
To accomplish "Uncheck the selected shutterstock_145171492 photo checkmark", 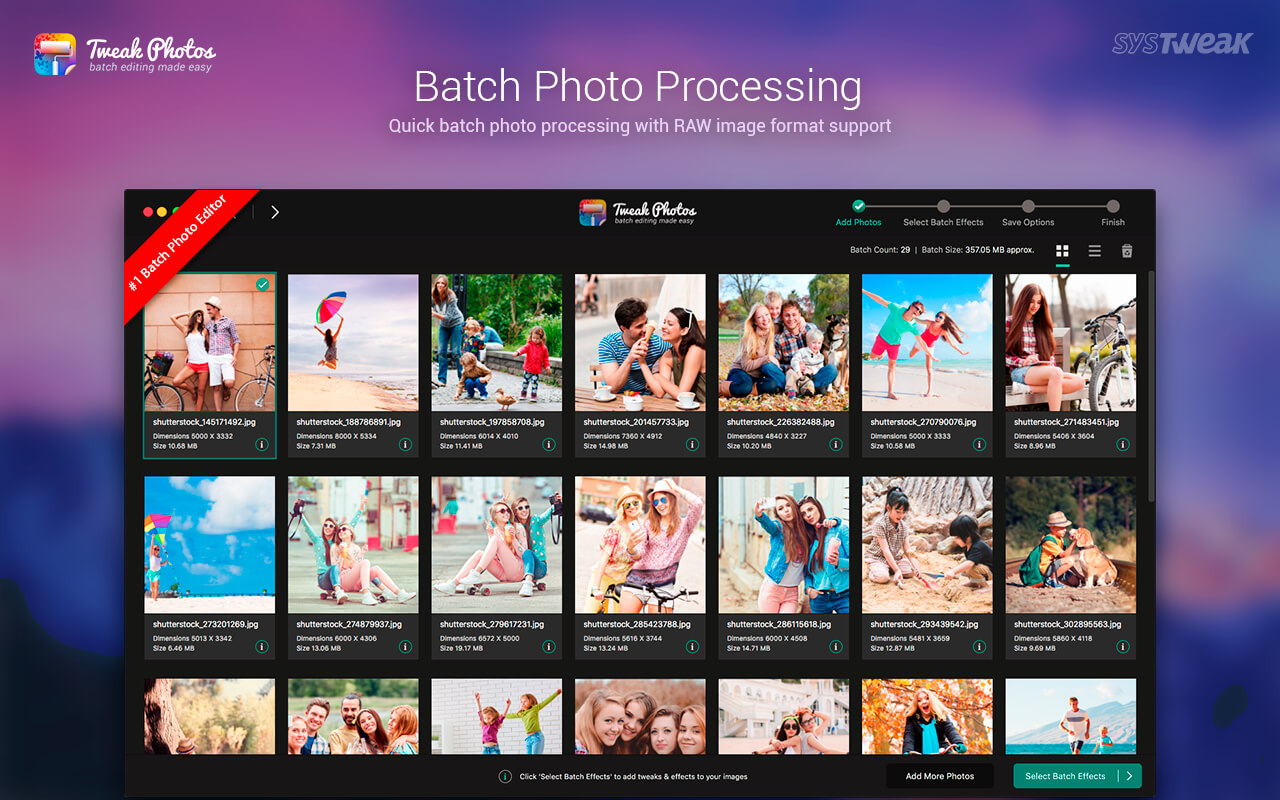I will pyautogui.click(x=262, y=285).
